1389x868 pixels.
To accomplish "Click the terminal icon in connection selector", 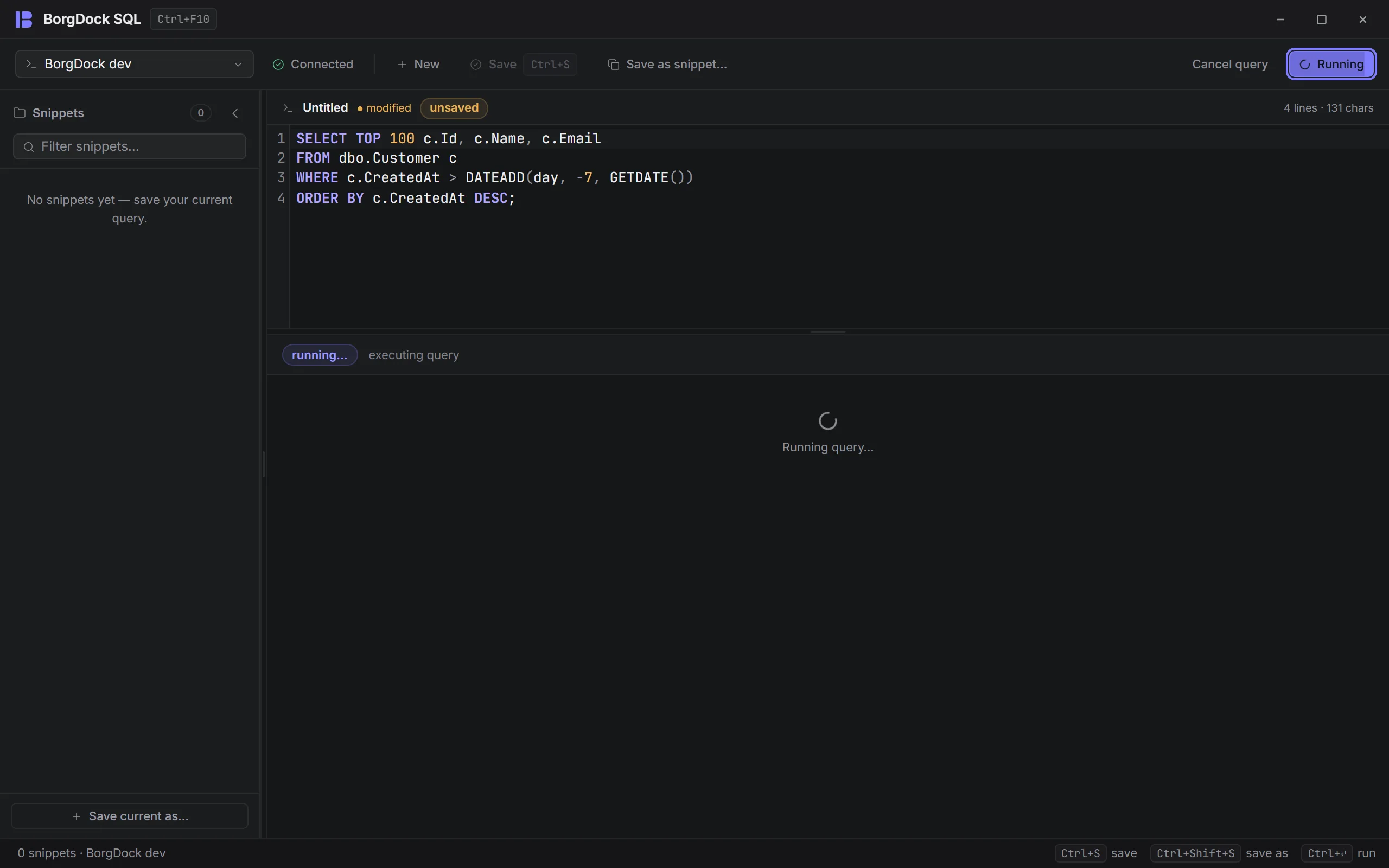I will (31, 63).
